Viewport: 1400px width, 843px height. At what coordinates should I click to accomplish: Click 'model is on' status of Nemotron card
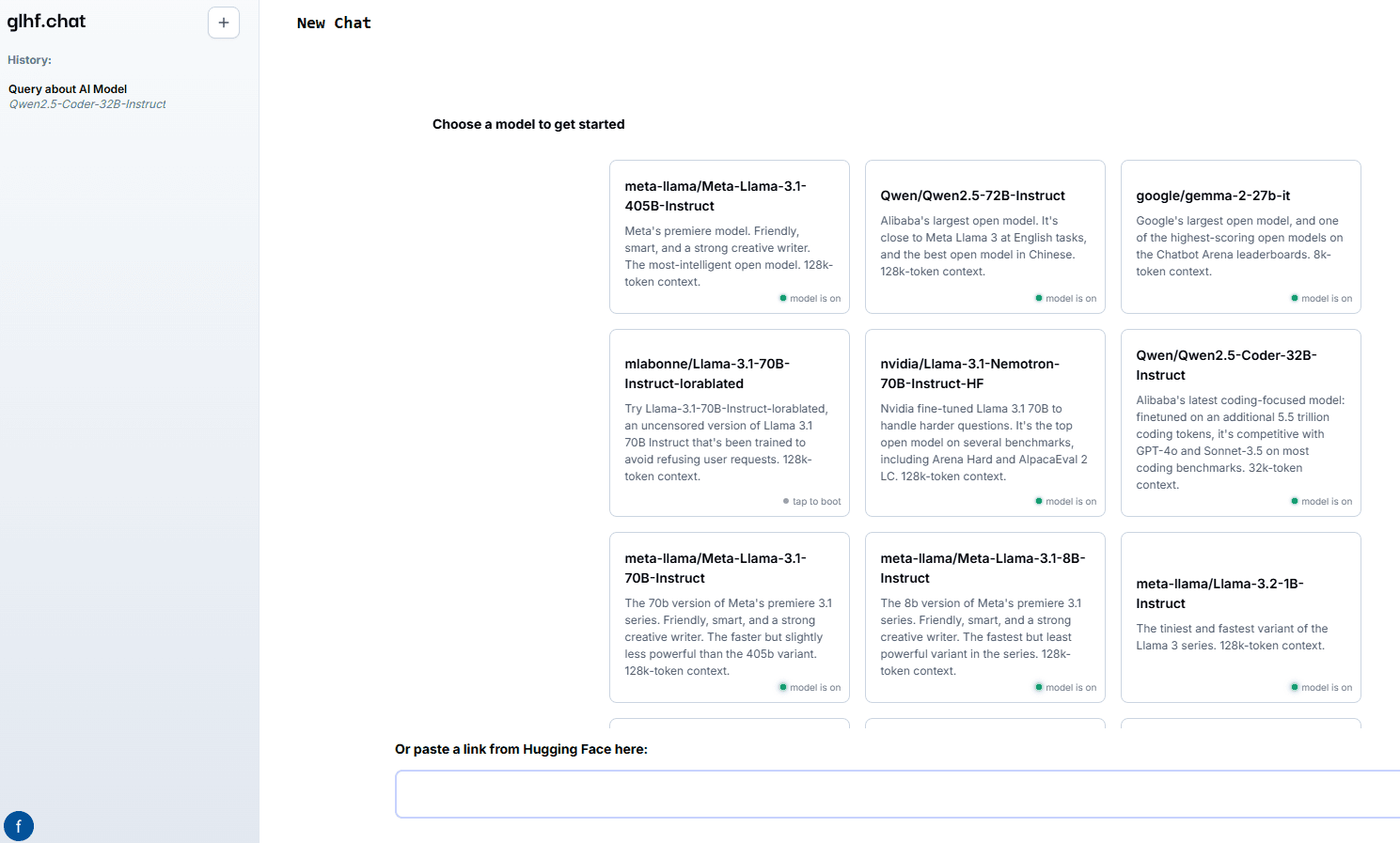(1065, 502)
